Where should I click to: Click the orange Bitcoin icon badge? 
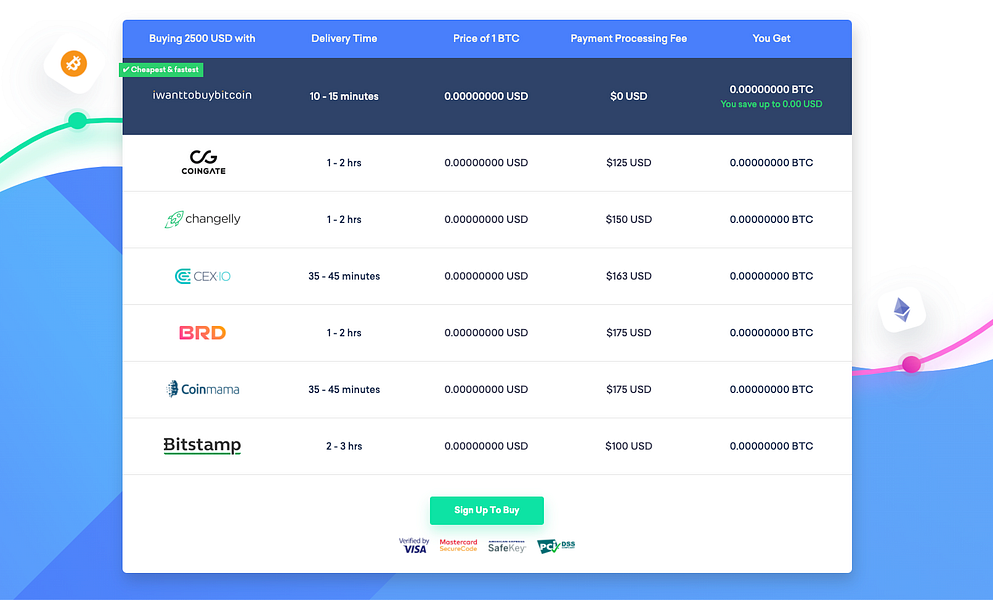pyautogui.click(x=74, y=63)
